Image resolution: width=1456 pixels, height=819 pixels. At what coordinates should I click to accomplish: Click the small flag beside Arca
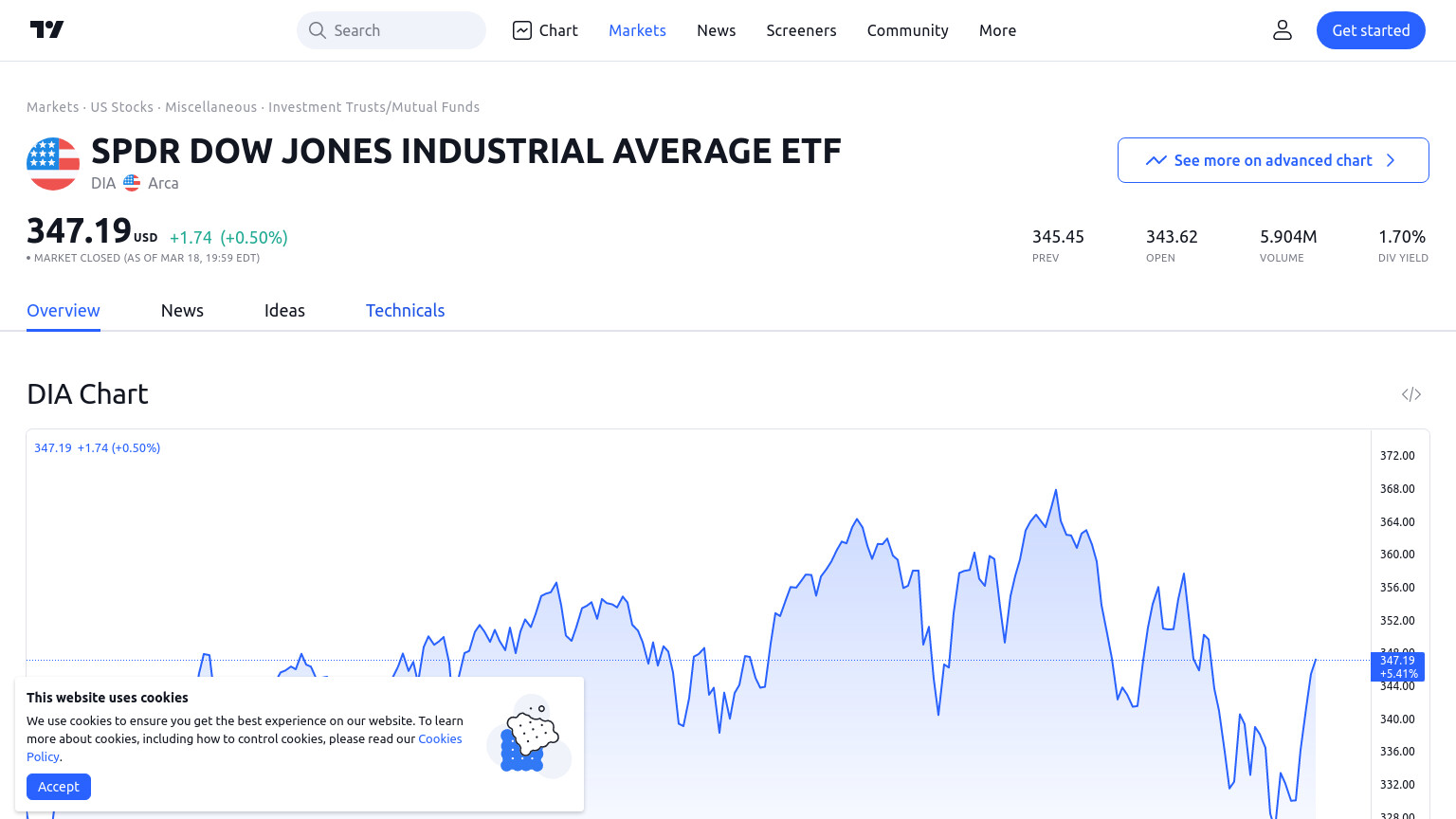tap(132, 183)
